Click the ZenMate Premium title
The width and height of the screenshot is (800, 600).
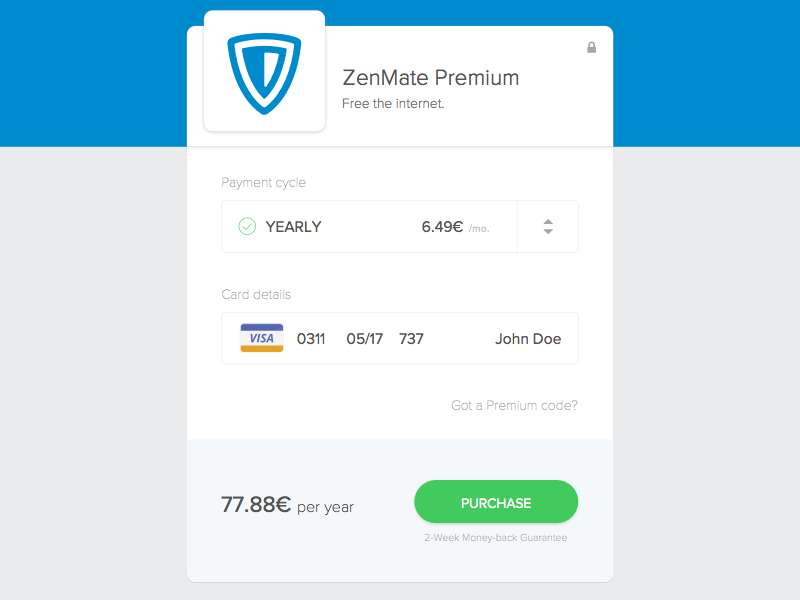431,78
